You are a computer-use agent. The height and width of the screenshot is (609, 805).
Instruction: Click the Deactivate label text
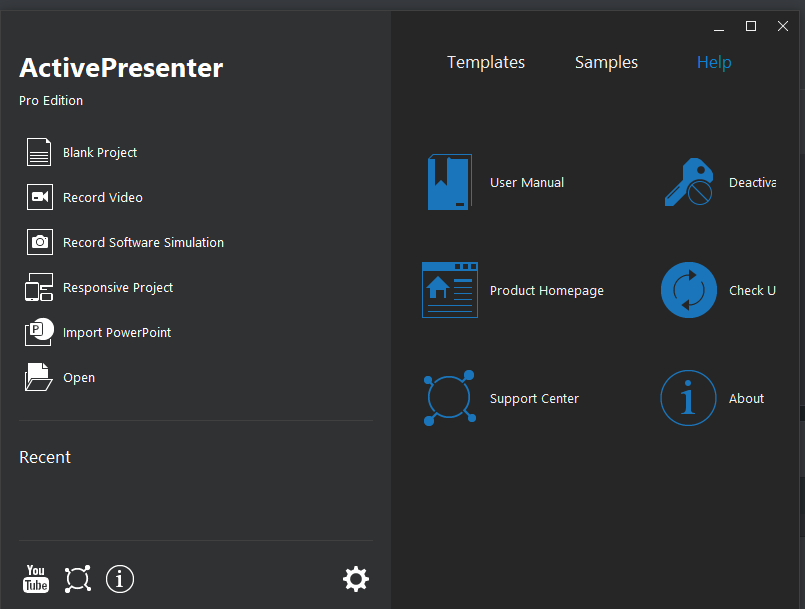[x=752, y=182]
